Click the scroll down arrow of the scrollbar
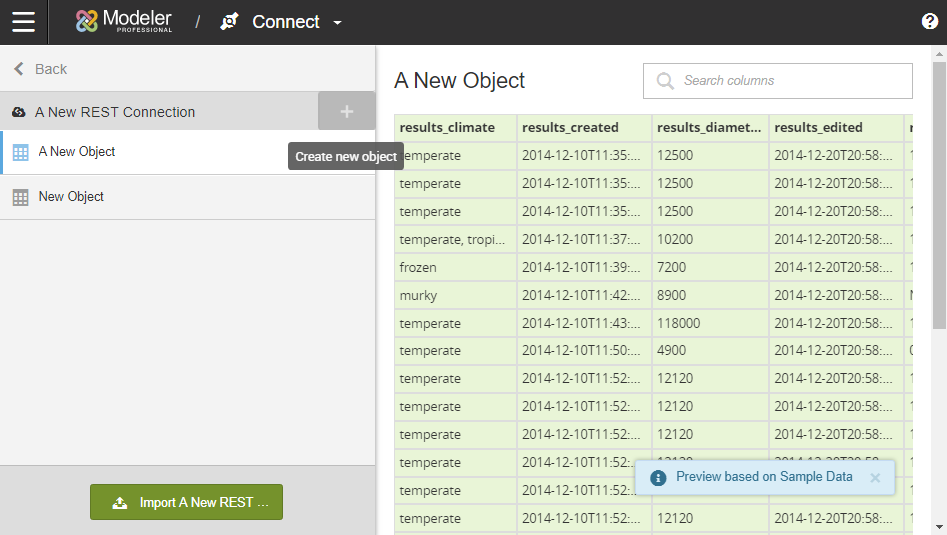 [939, 526]
